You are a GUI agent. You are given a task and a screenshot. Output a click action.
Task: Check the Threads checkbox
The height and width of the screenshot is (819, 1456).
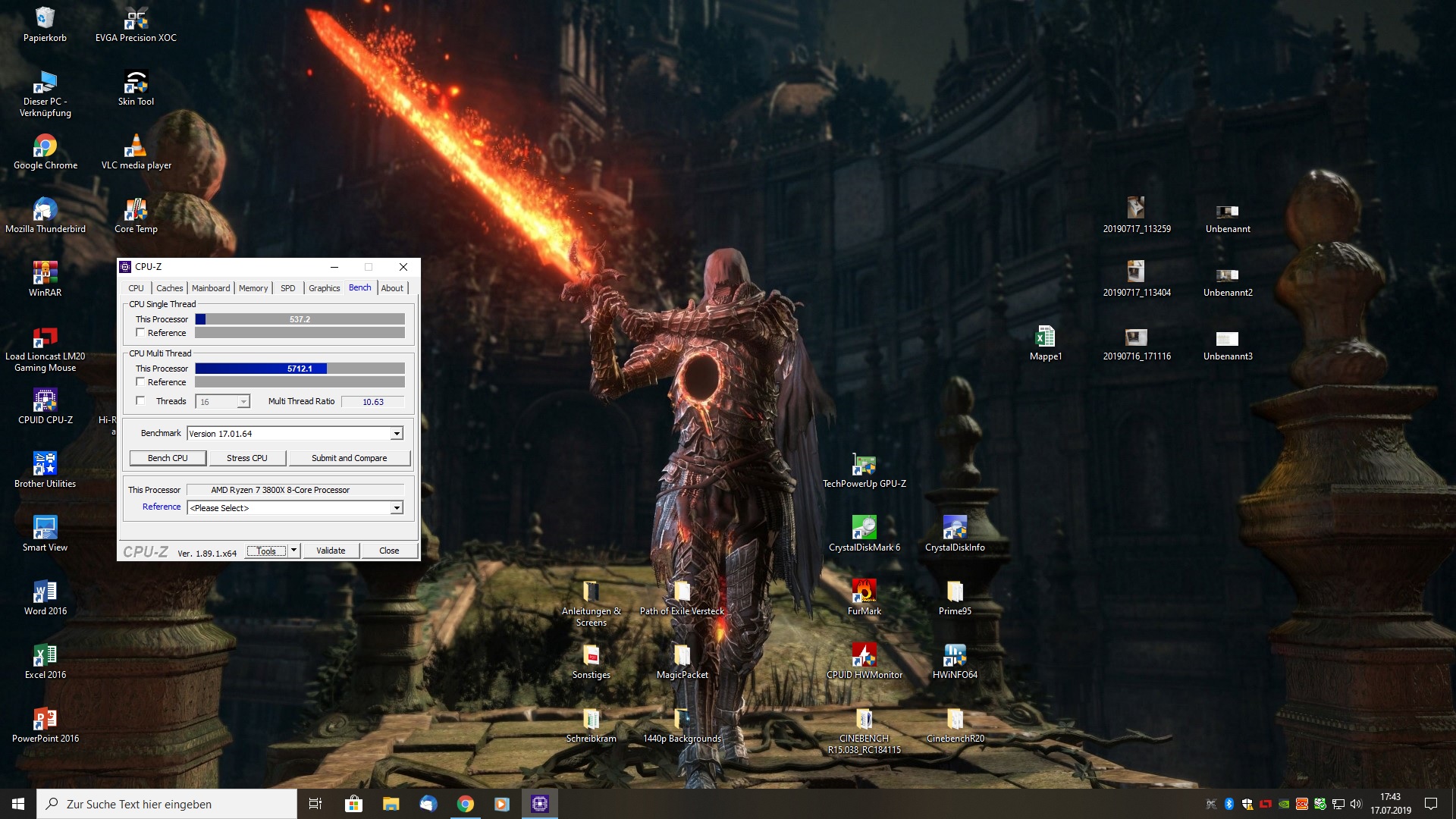click(140, 401)
